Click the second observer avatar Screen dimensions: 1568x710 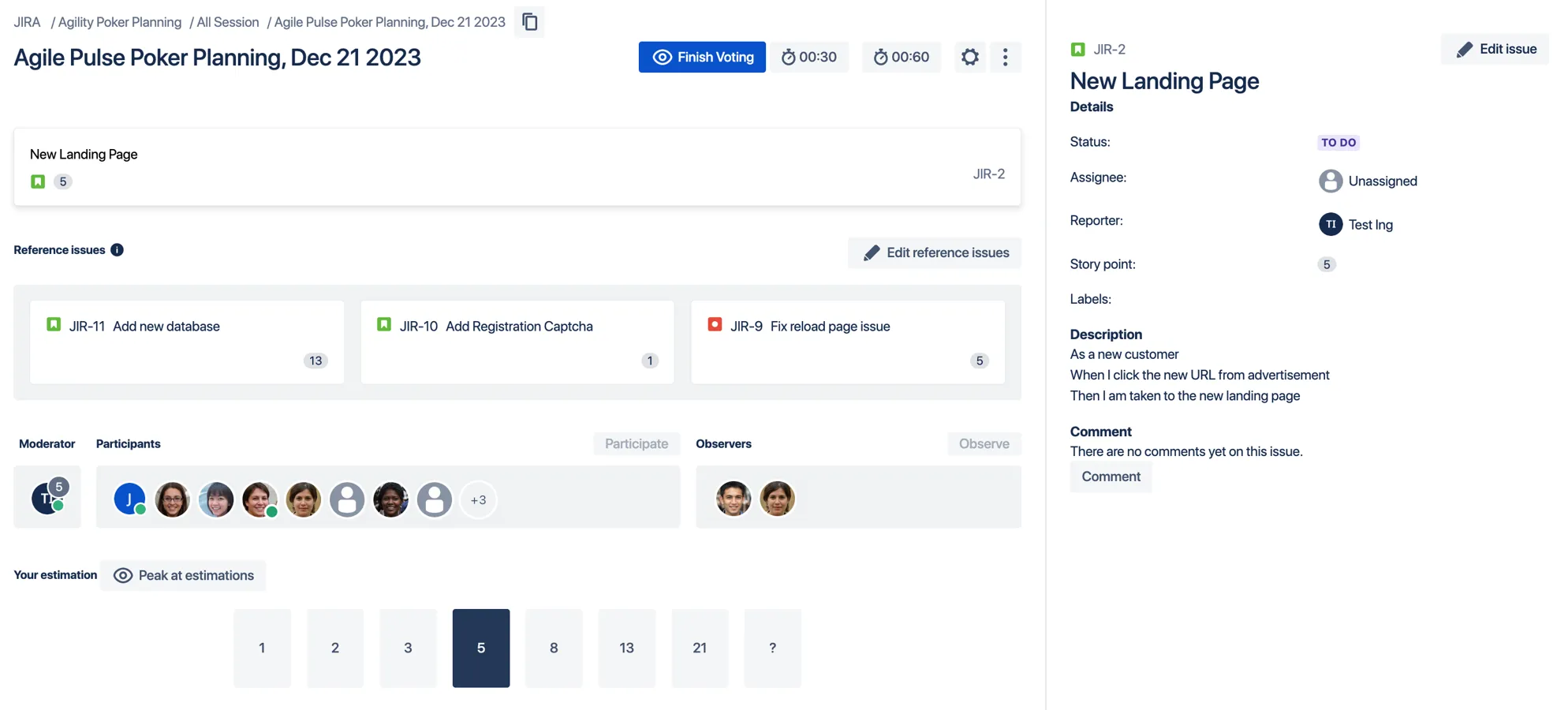[x=777, y=499]
